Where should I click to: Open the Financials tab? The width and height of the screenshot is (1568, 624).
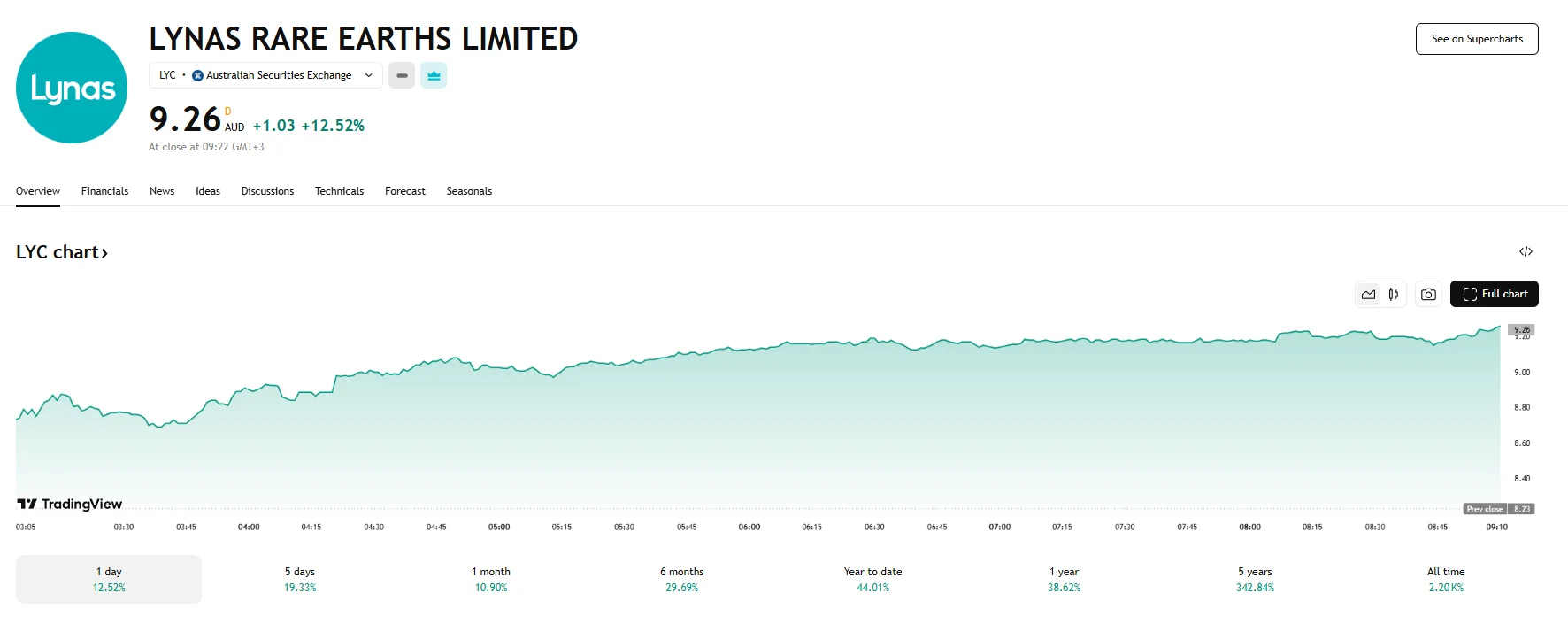tap(104, 191)
